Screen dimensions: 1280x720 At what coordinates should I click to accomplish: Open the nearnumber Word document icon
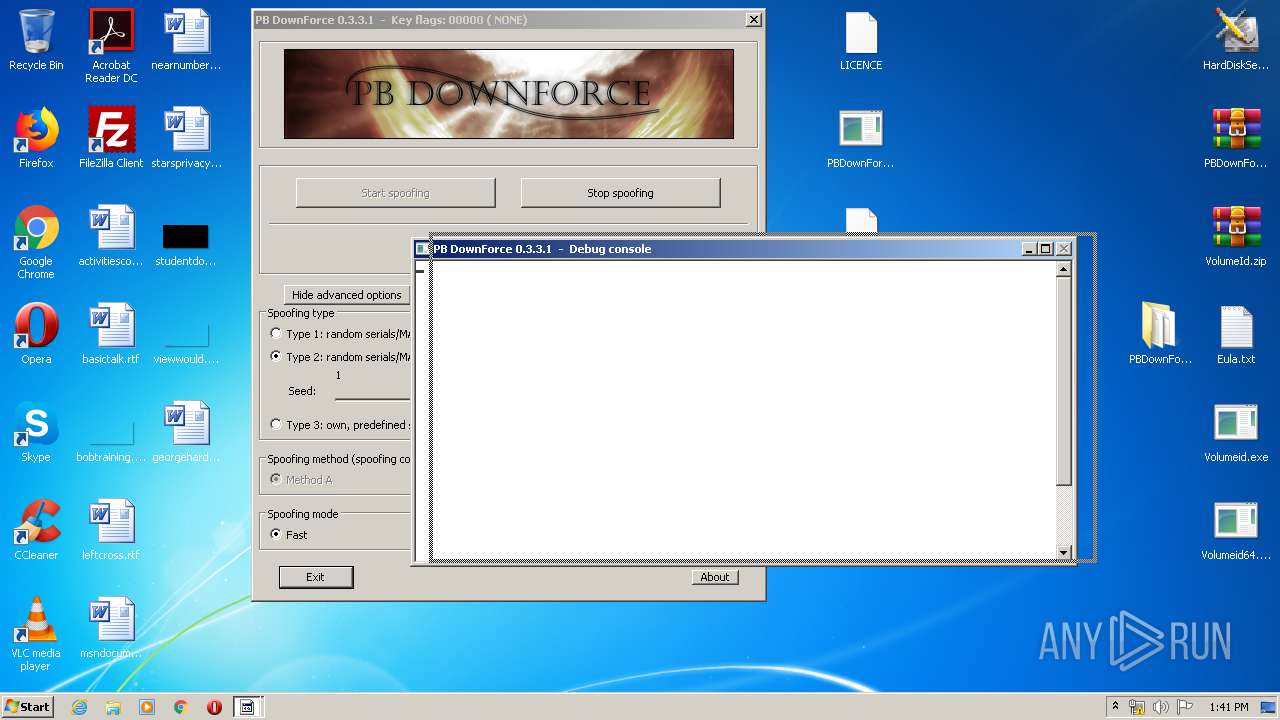coord(186,40)
